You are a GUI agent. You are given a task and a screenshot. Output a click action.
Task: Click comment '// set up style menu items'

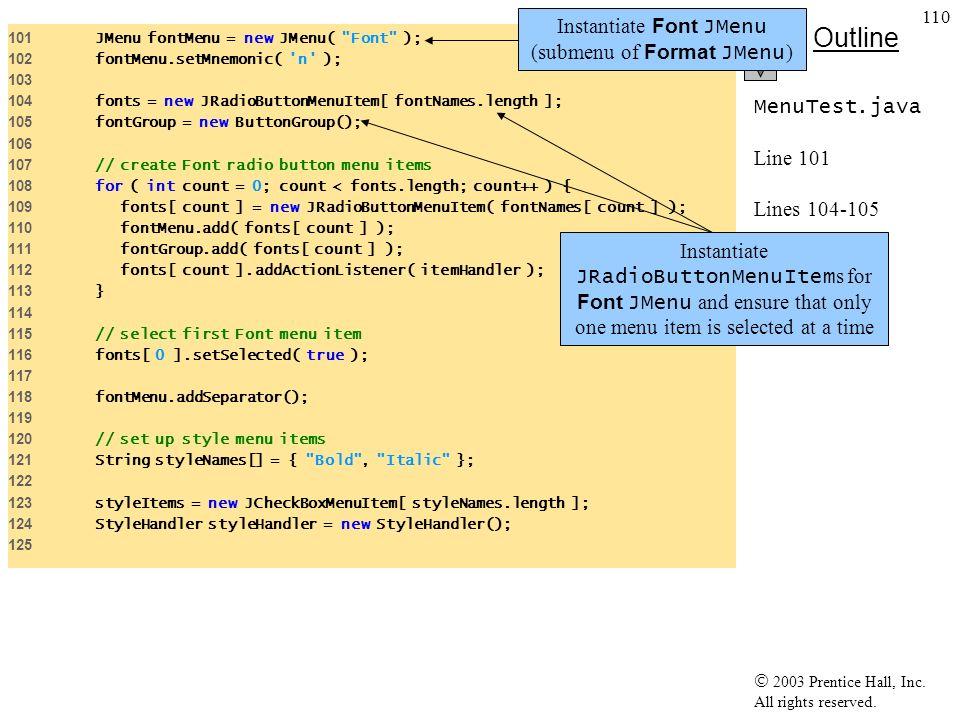210,439
